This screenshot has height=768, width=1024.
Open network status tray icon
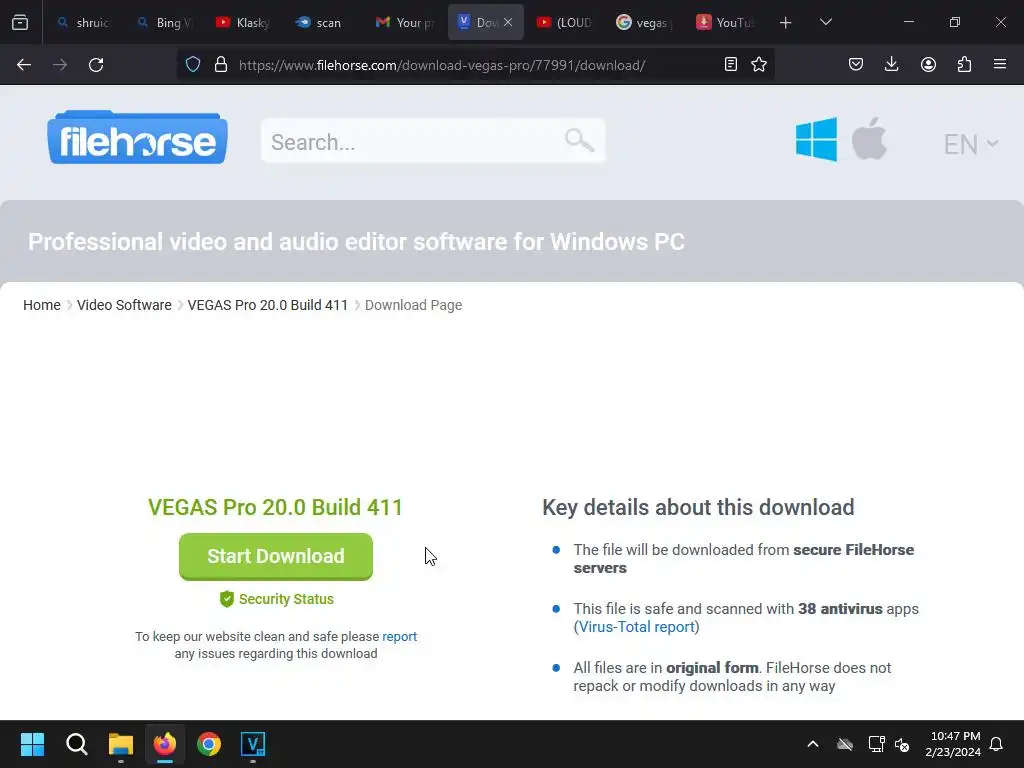click(876, 744)
